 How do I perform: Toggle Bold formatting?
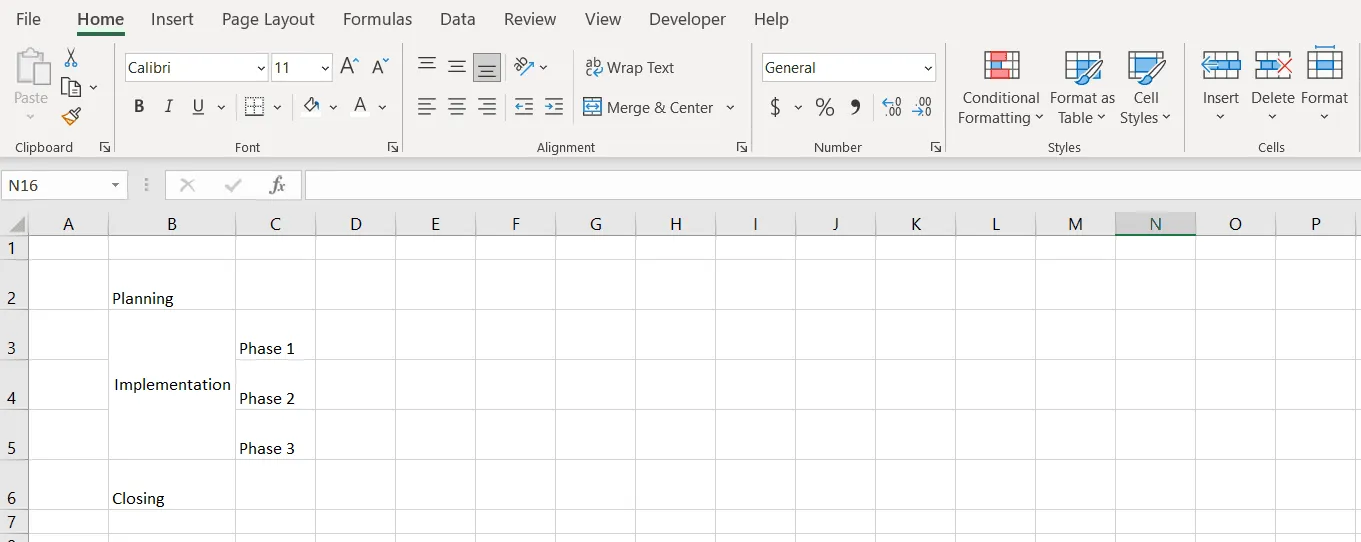point(139,107)
